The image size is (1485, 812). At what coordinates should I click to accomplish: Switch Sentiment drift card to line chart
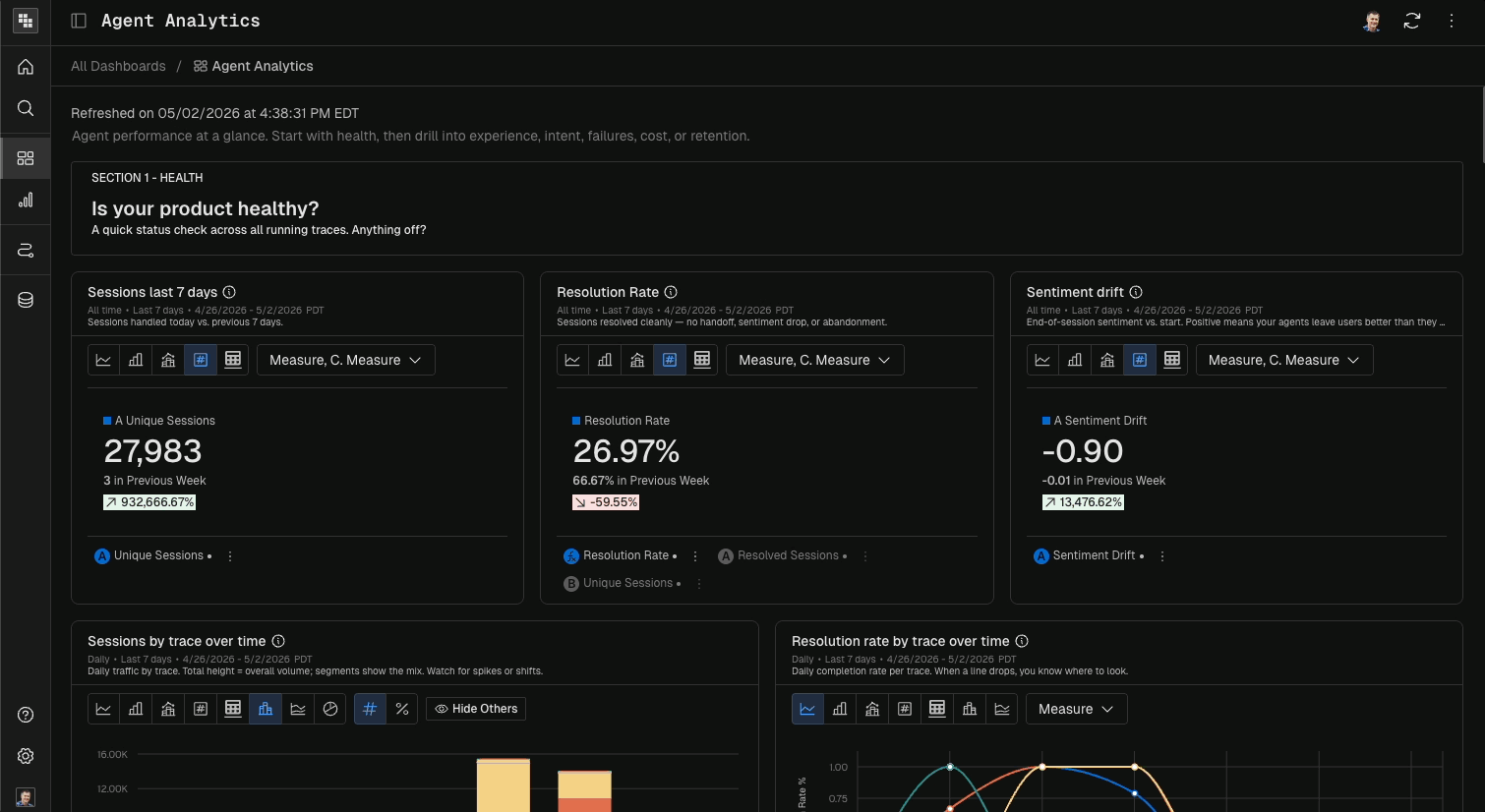[1042, 360]
